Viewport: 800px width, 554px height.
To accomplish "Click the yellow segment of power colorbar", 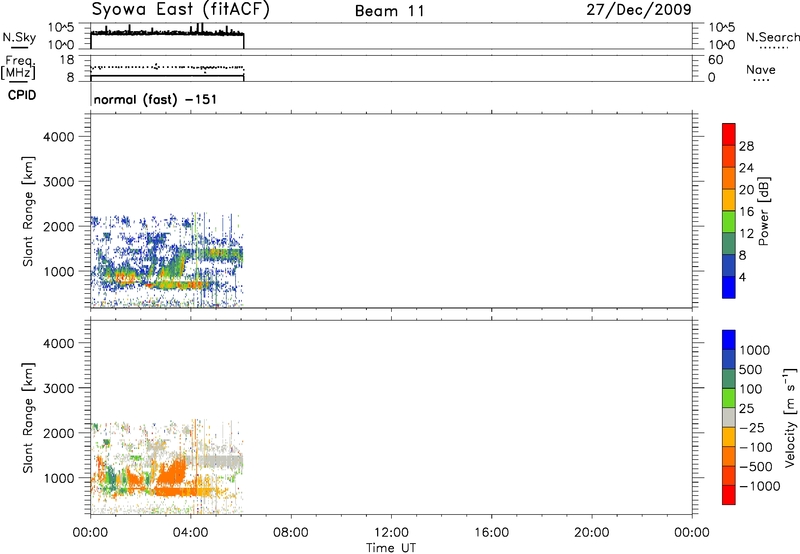I will coord(729,199).
